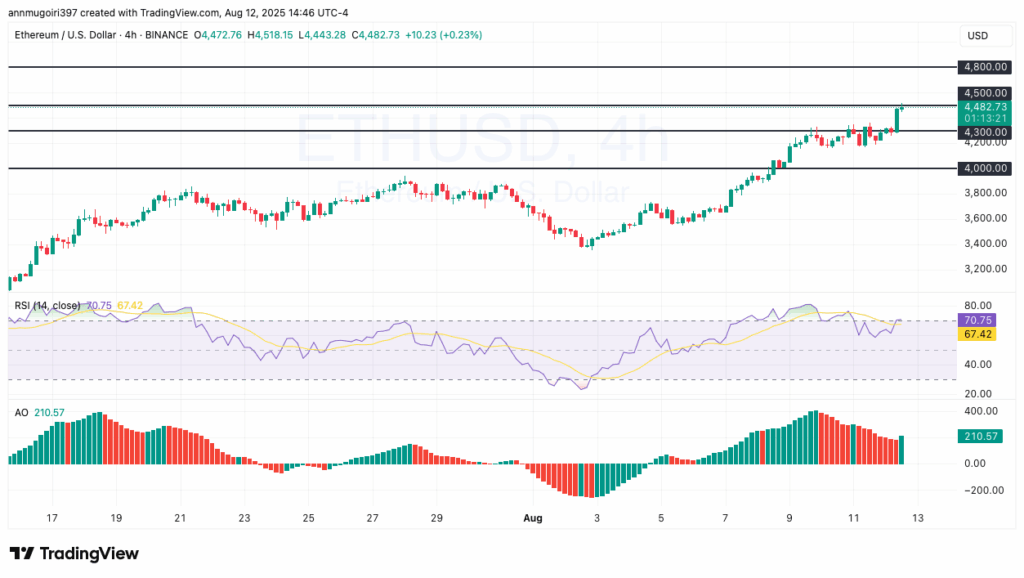This screenshot has height=578, width=1024.
Task: Click the RSI (14, close) indicator label
Action: [48, 306]
